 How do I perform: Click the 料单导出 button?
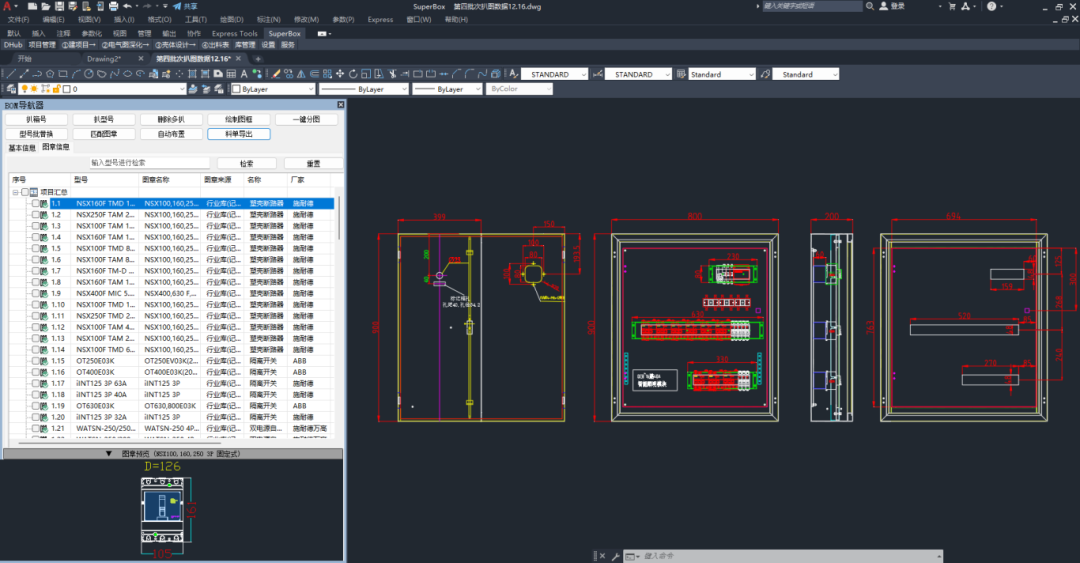click(x=238, y=134)
